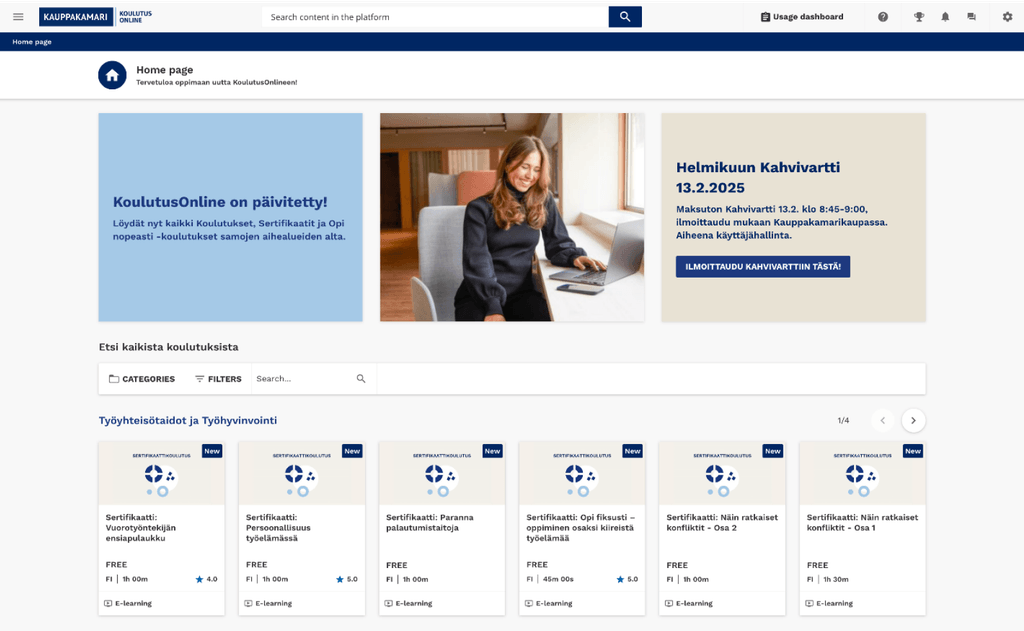Screen dimensions: 1024x631
Task: Open the trophy achievements icon
Action: point(919,17)
